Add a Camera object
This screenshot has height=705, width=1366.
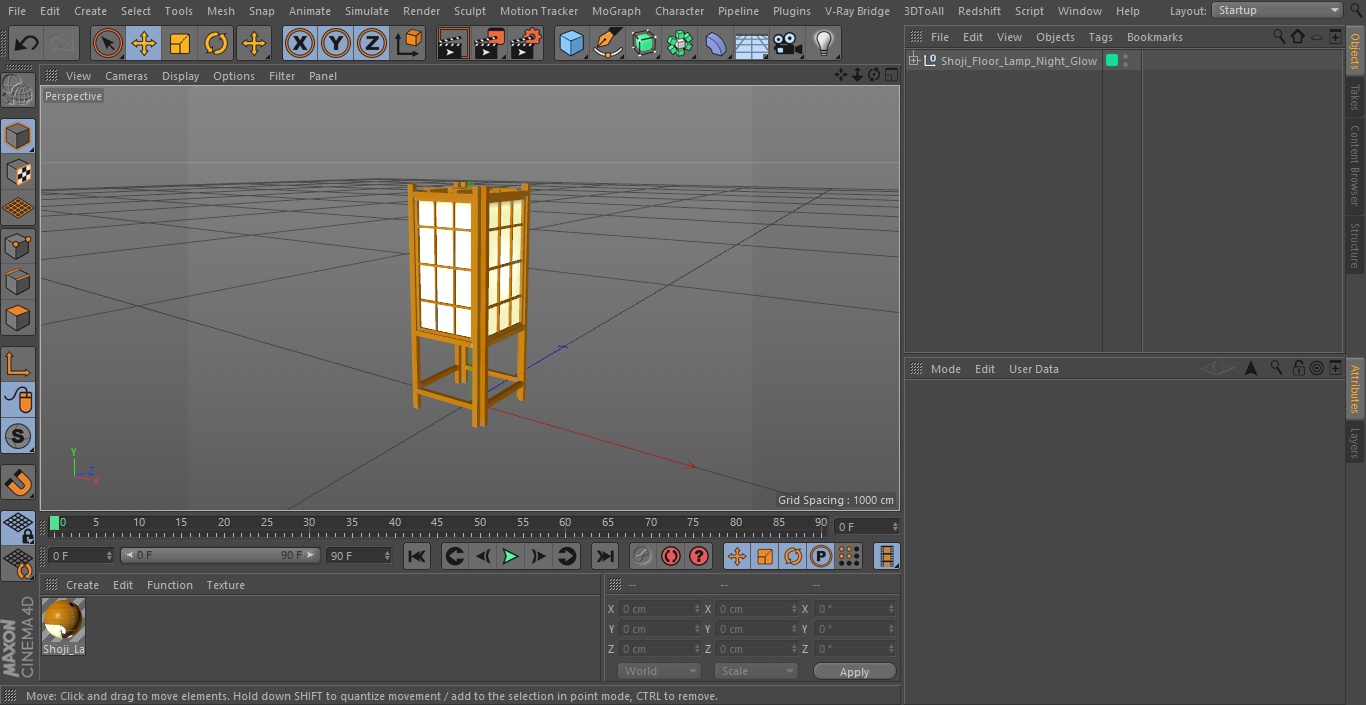[x=788, y=43]
